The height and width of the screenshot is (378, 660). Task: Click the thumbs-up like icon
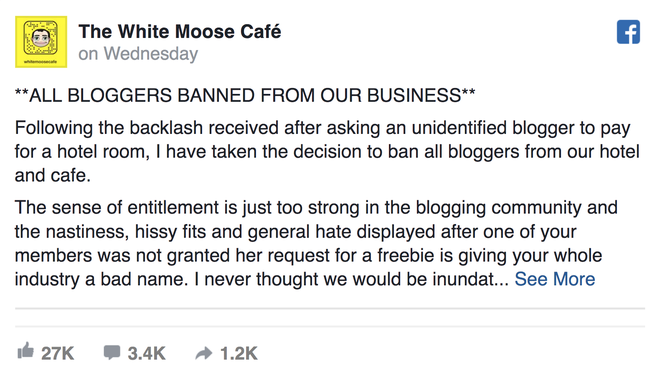pos(25,351)
